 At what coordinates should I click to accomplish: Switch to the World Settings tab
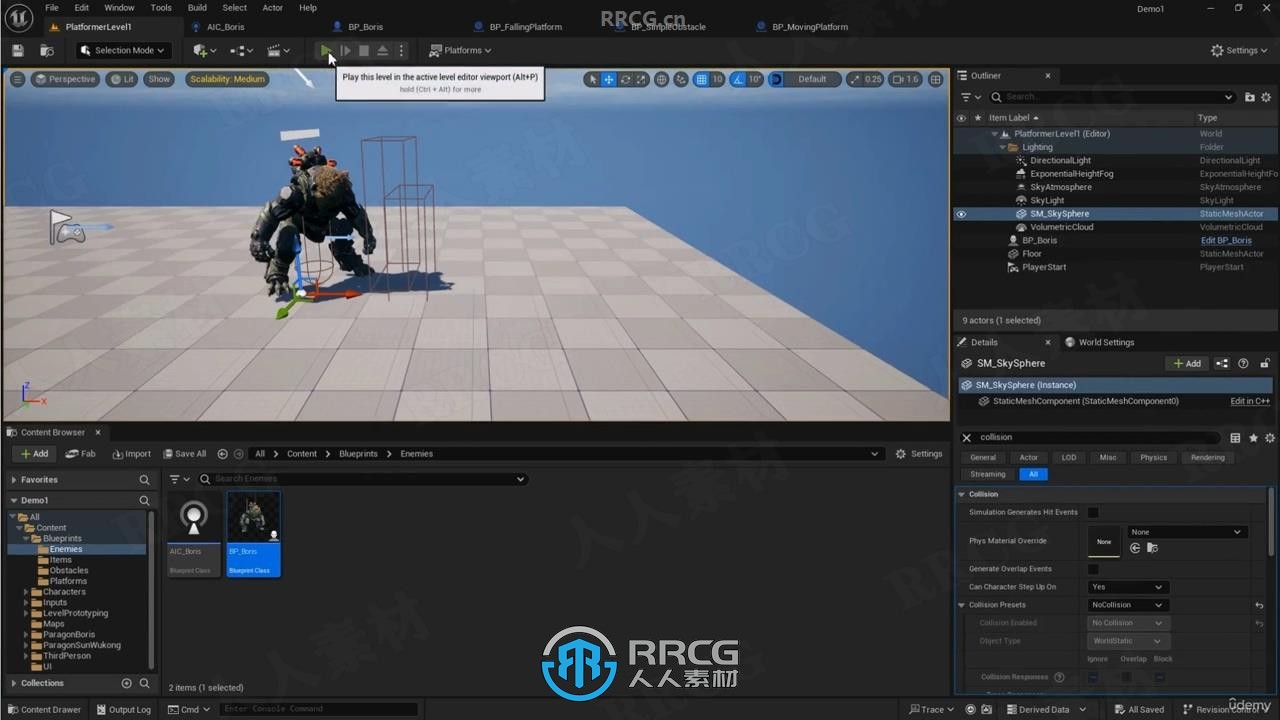click(1100, 342)
